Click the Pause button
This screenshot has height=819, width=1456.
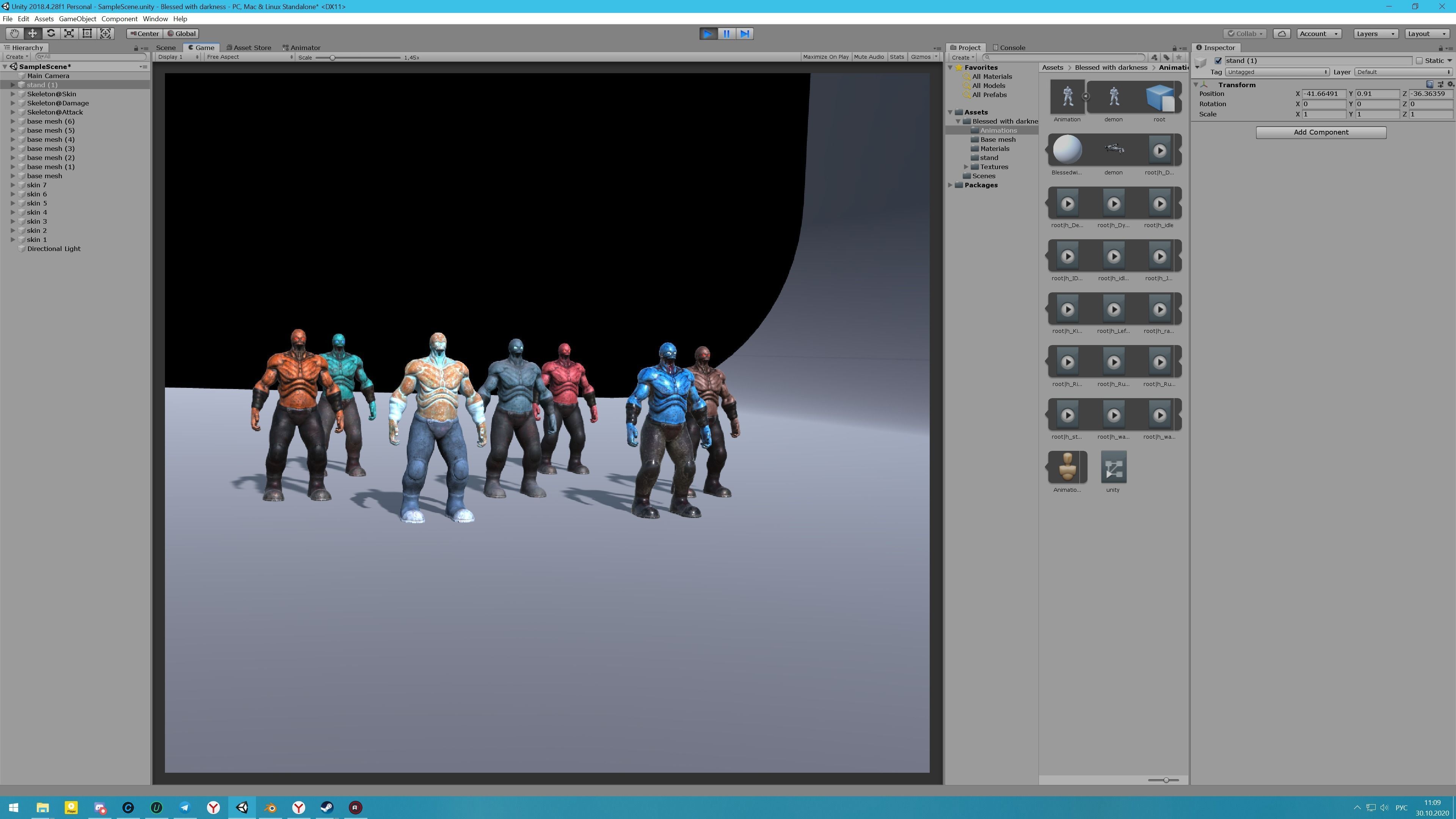[x=726, y=34]
